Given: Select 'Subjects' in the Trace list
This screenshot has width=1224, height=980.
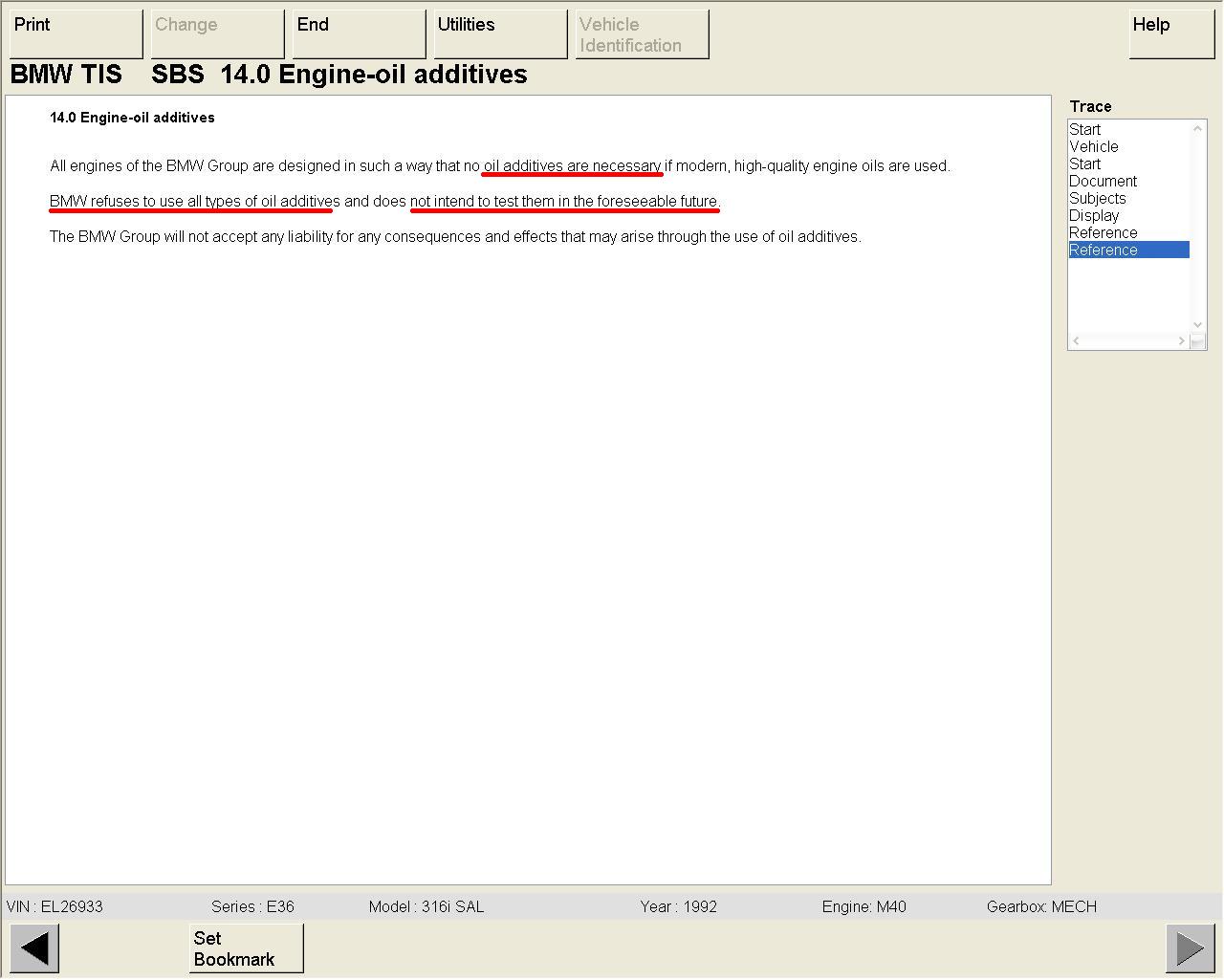Looking at the screenshot, I should [x=1128, y=198].
